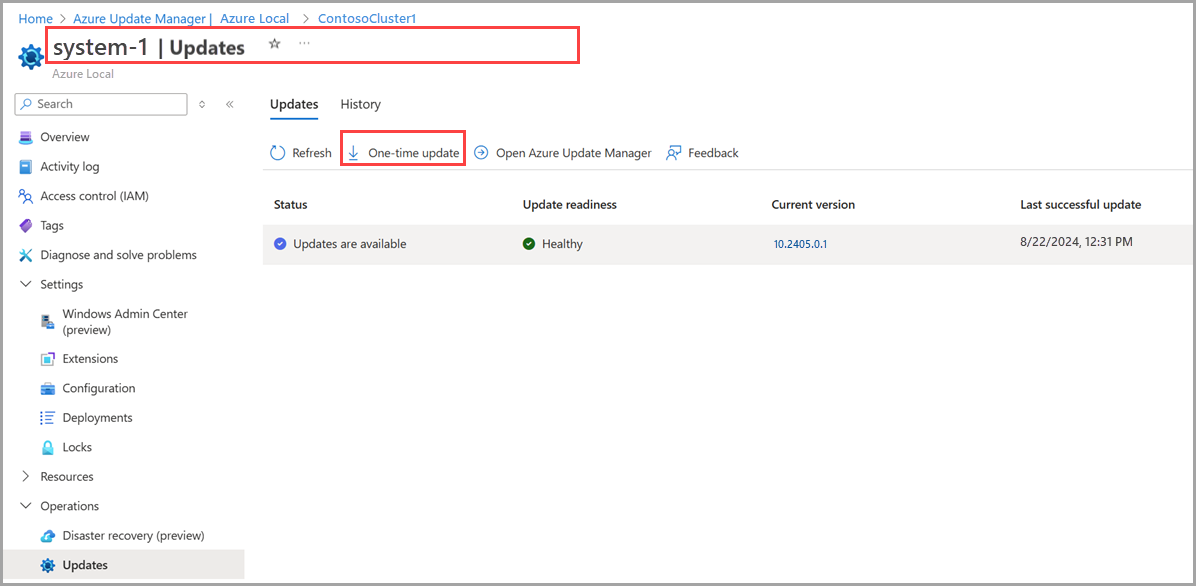Click the '8/22/2024, 12:31 PM' cell
1196x586 pixels.
1076,242
